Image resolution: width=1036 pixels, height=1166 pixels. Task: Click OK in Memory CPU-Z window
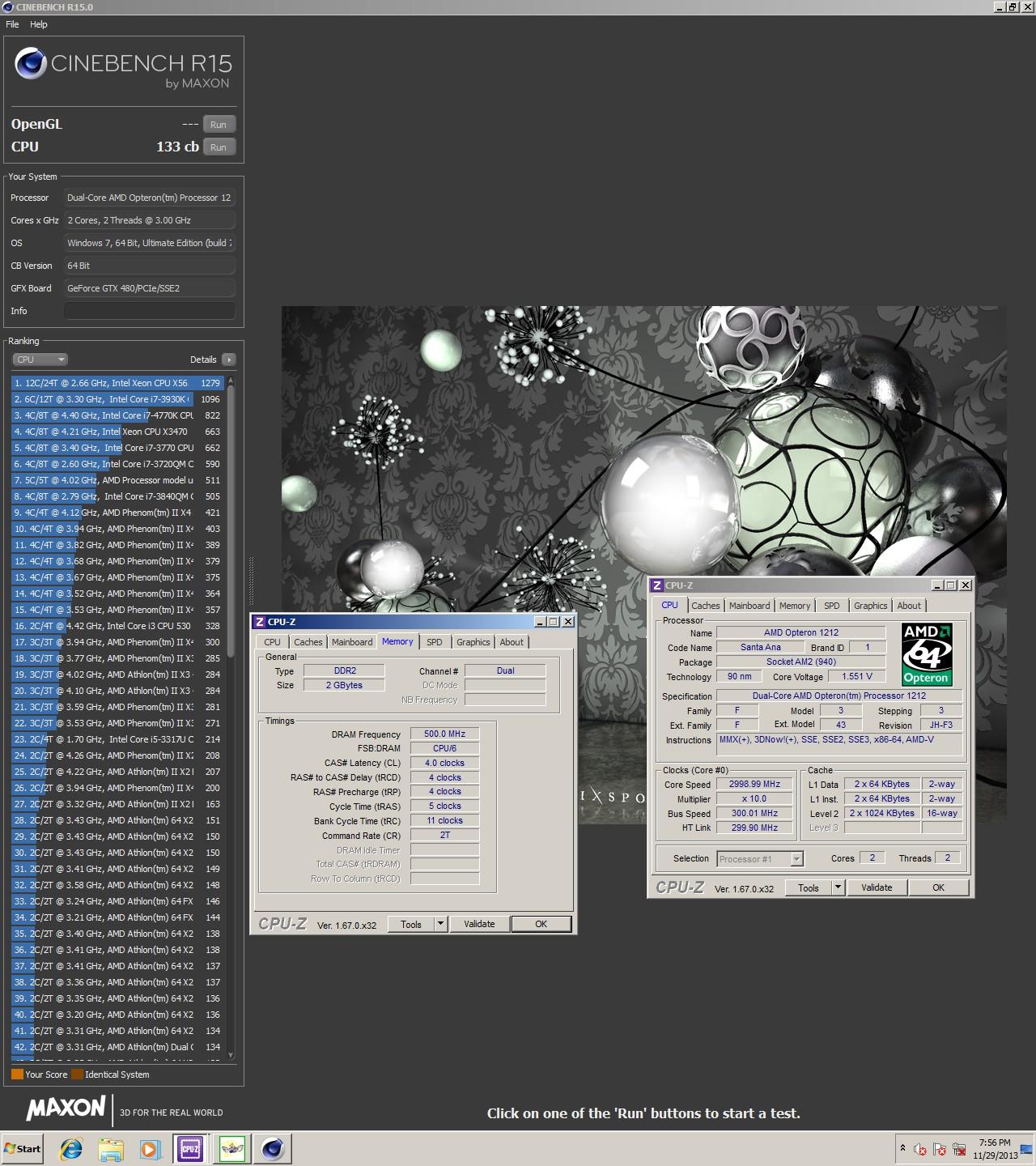(x=541, y=924)
